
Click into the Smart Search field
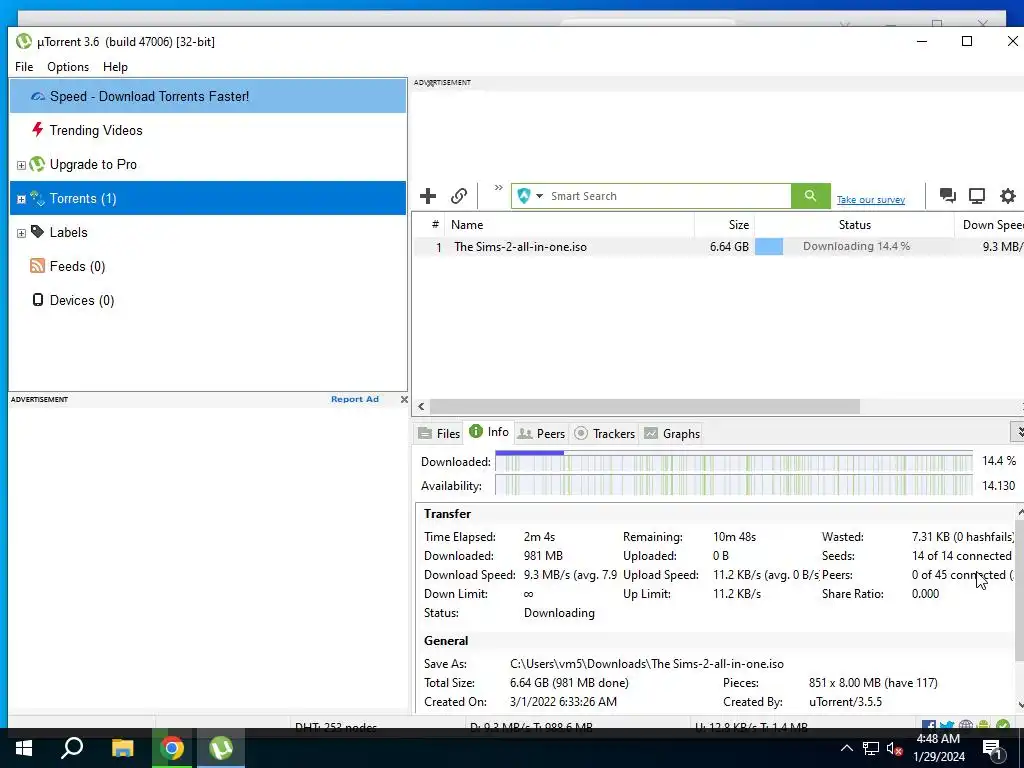(x=669, y=196)
